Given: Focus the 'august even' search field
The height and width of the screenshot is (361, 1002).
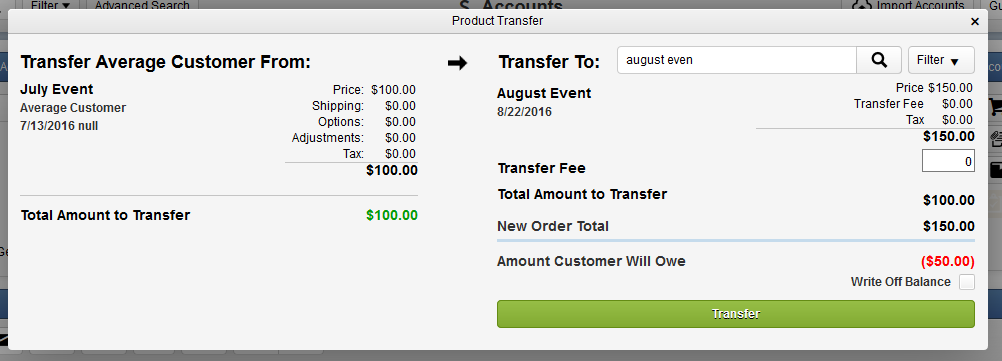Looking at the screenshot, I should 737,60.
